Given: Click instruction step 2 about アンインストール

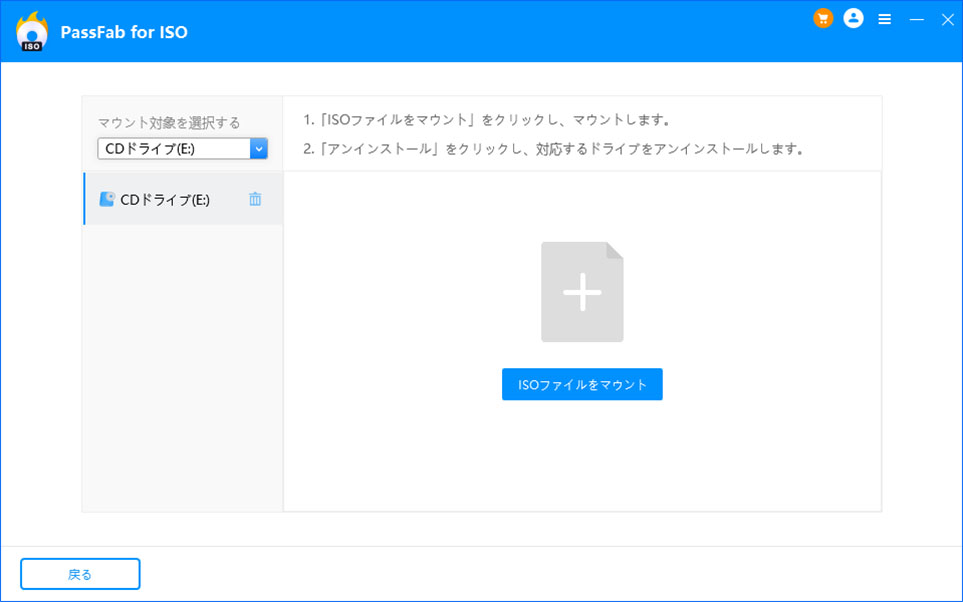Looking at the screenshot, I should pos(554,149).
